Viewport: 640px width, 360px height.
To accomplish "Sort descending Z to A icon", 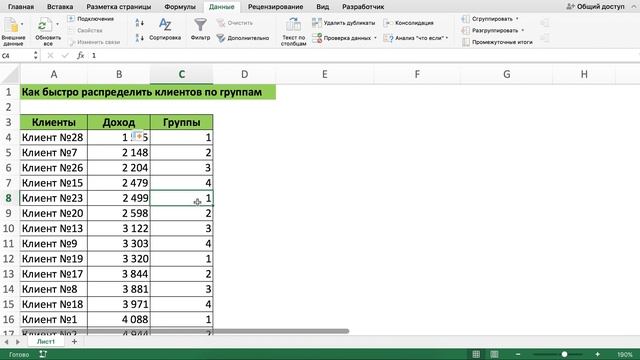I will coord(140,38).
